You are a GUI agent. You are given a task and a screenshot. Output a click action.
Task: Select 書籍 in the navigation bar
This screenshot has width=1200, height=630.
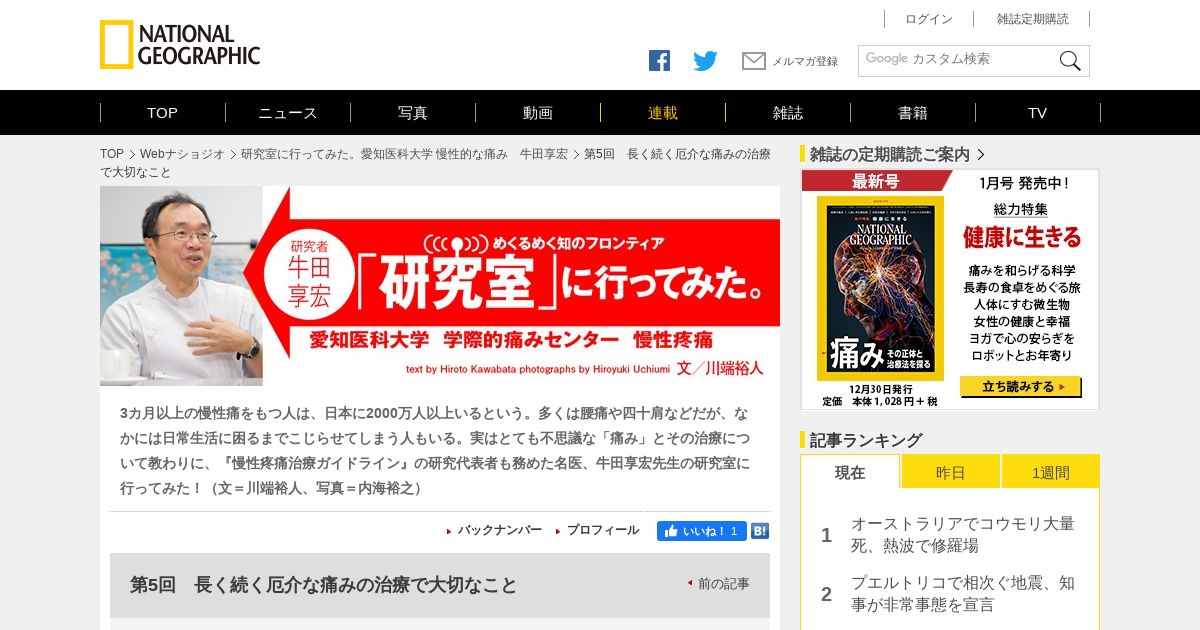pos(913,113)
